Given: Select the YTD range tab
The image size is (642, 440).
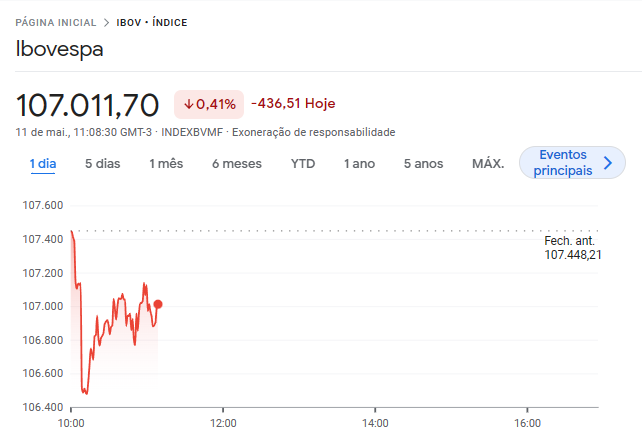Looking at the screenshot, I should pos(303,163).
